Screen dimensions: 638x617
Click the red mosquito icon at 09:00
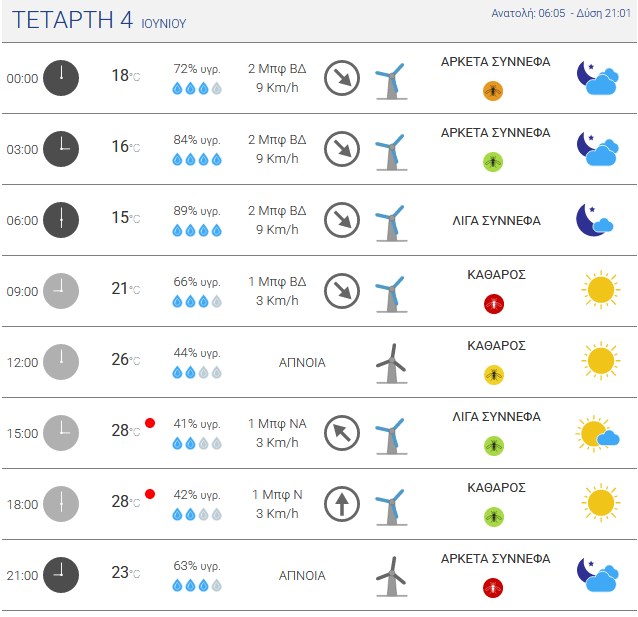[x=494, y=304]
